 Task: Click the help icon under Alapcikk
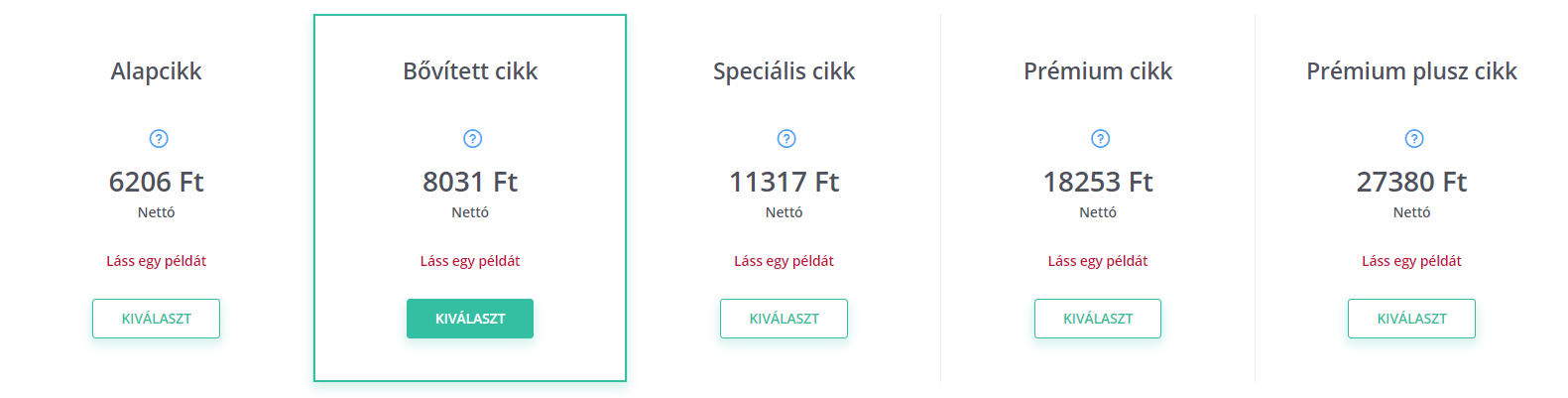[x=159, y=139]
